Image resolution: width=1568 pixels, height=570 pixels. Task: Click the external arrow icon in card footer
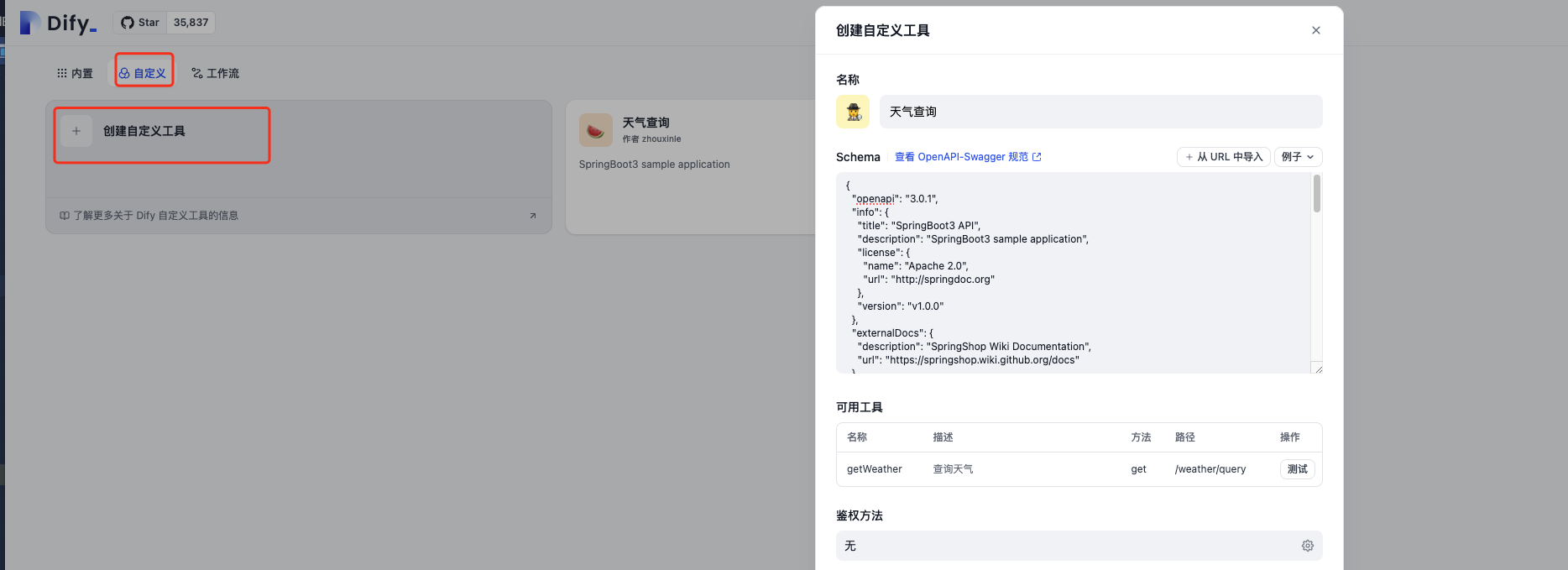tap(532, 216)
